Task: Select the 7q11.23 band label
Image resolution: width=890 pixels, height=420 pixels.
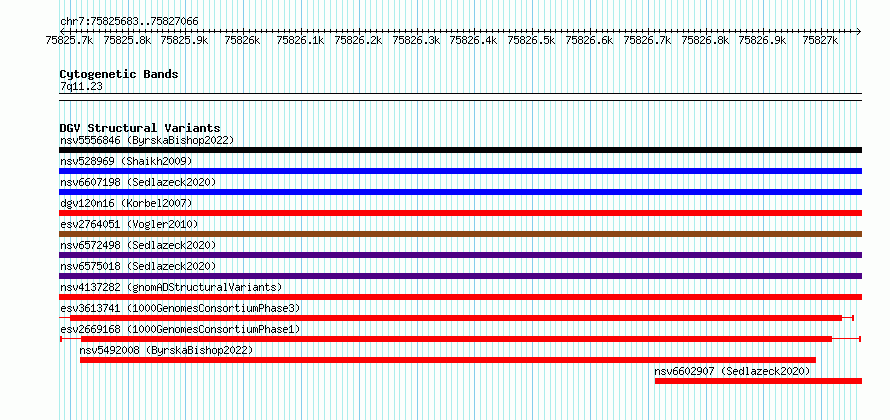Action: click(x=81, y=87)
